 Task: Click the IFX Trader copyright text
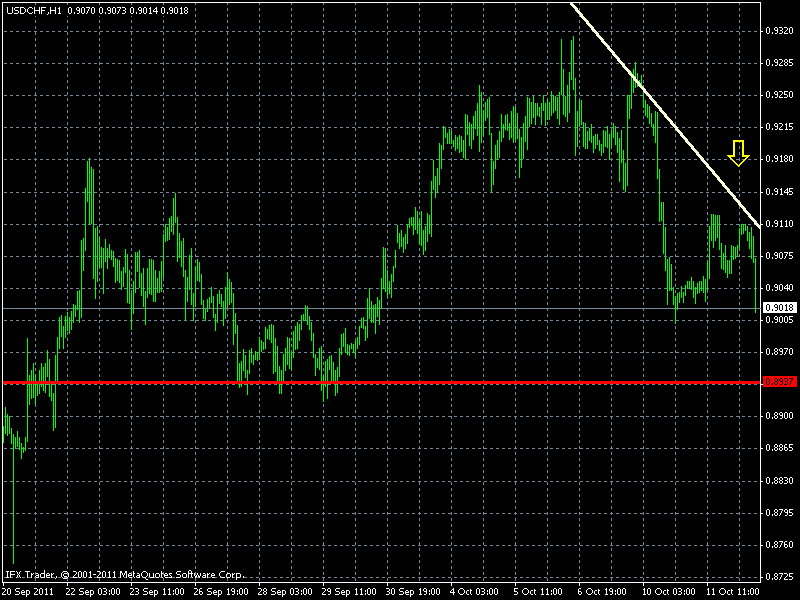tap(124, 575)
